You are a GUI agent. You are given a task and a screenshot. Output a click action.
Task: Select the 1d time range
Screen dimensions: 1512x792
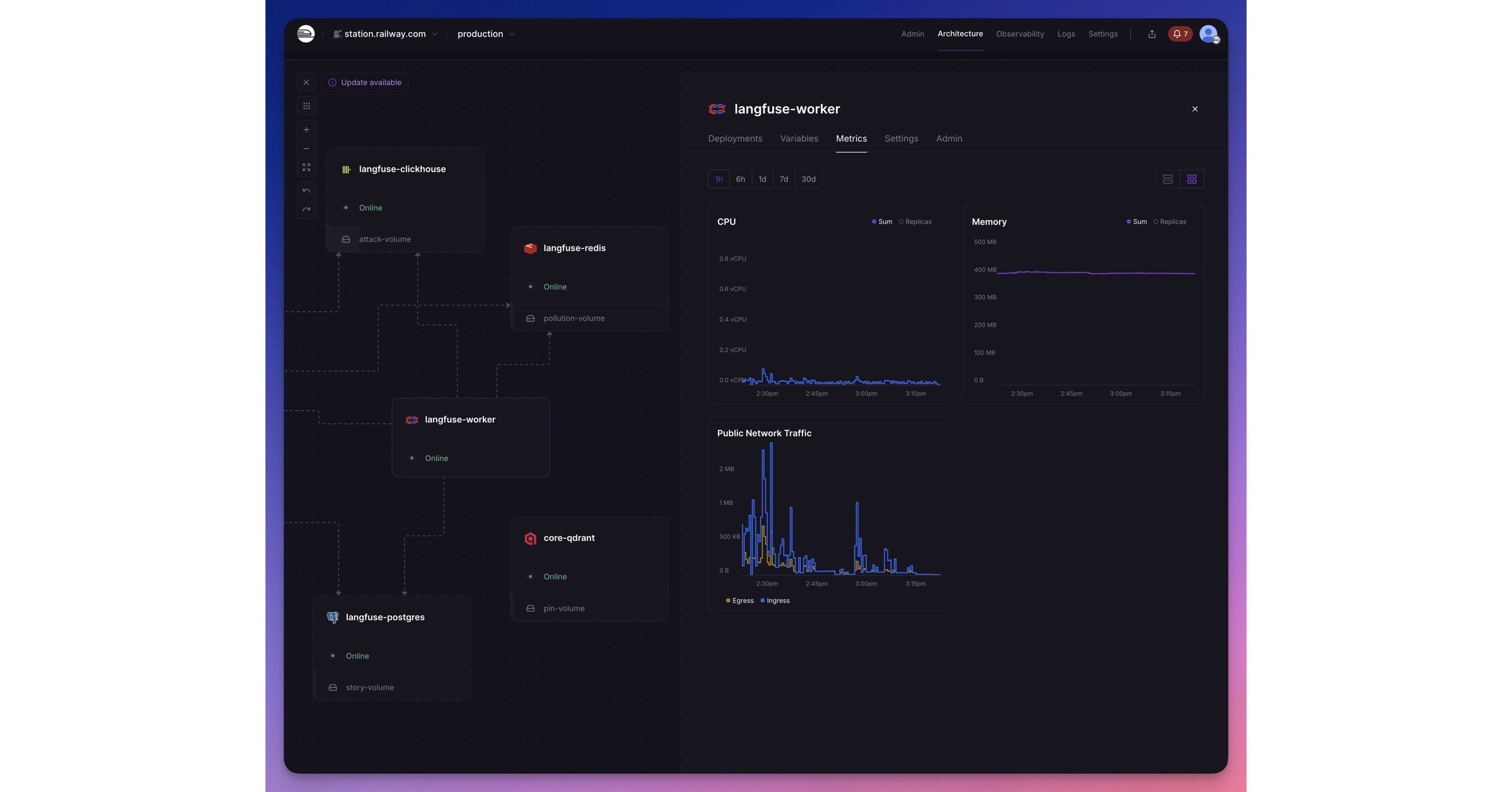tap(762, 179)
